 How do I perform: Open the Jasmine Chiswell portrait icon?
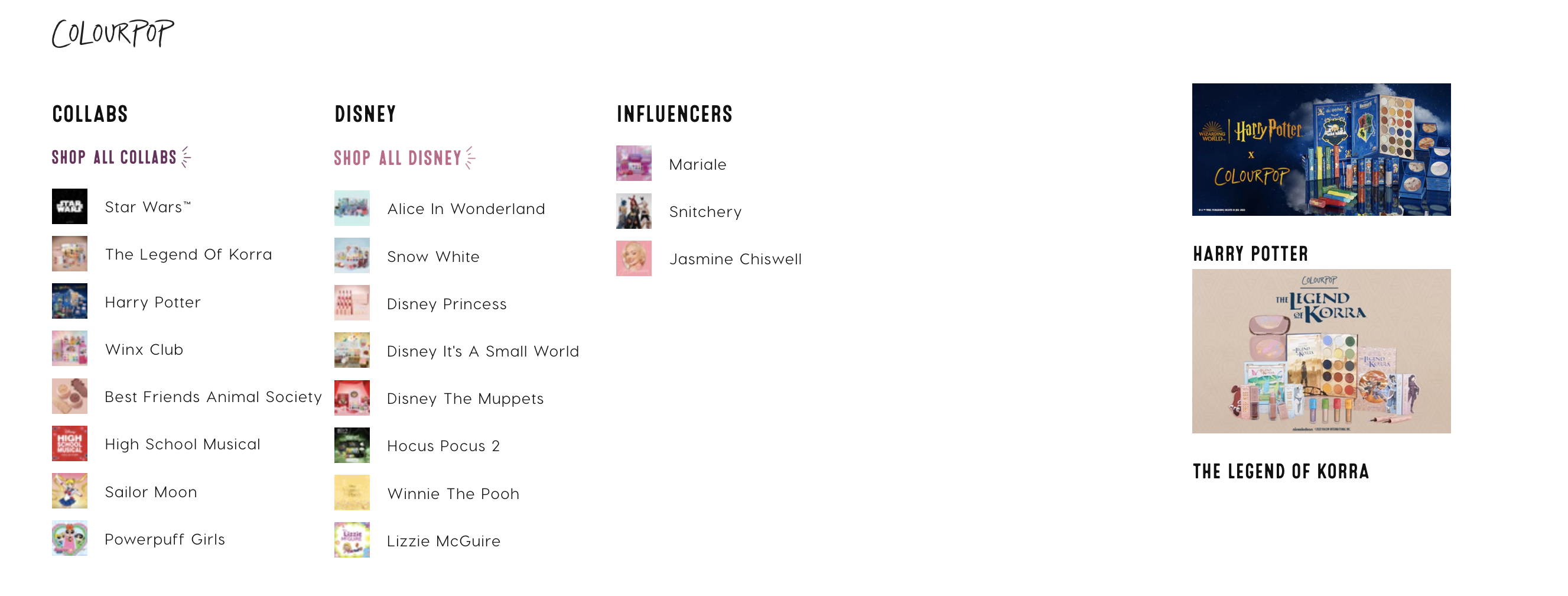(x=634, y=258)
